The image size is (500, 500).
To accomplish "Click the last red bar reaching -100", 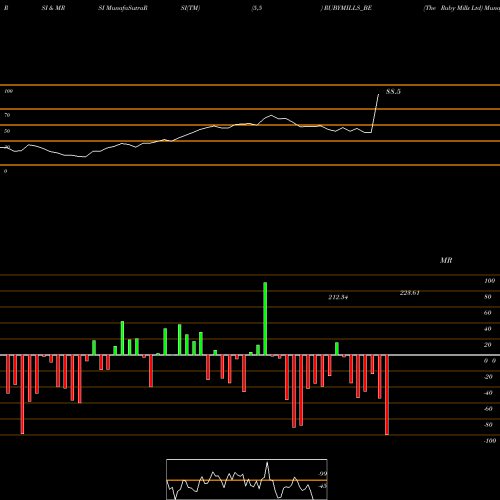I will 387,395.
